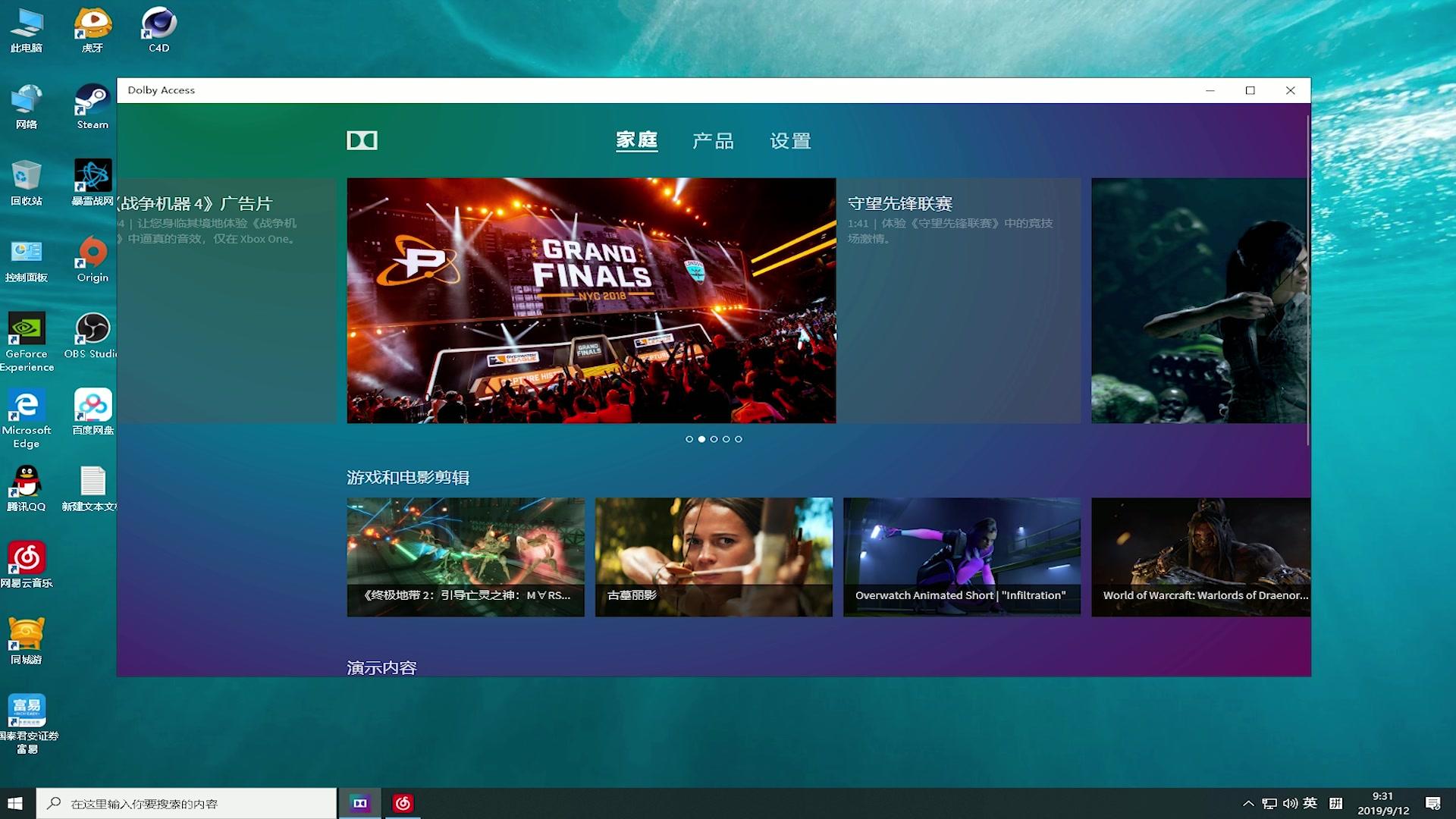Open the Windows Start menu
1456x819 pixels.
(x=15, y=803)
